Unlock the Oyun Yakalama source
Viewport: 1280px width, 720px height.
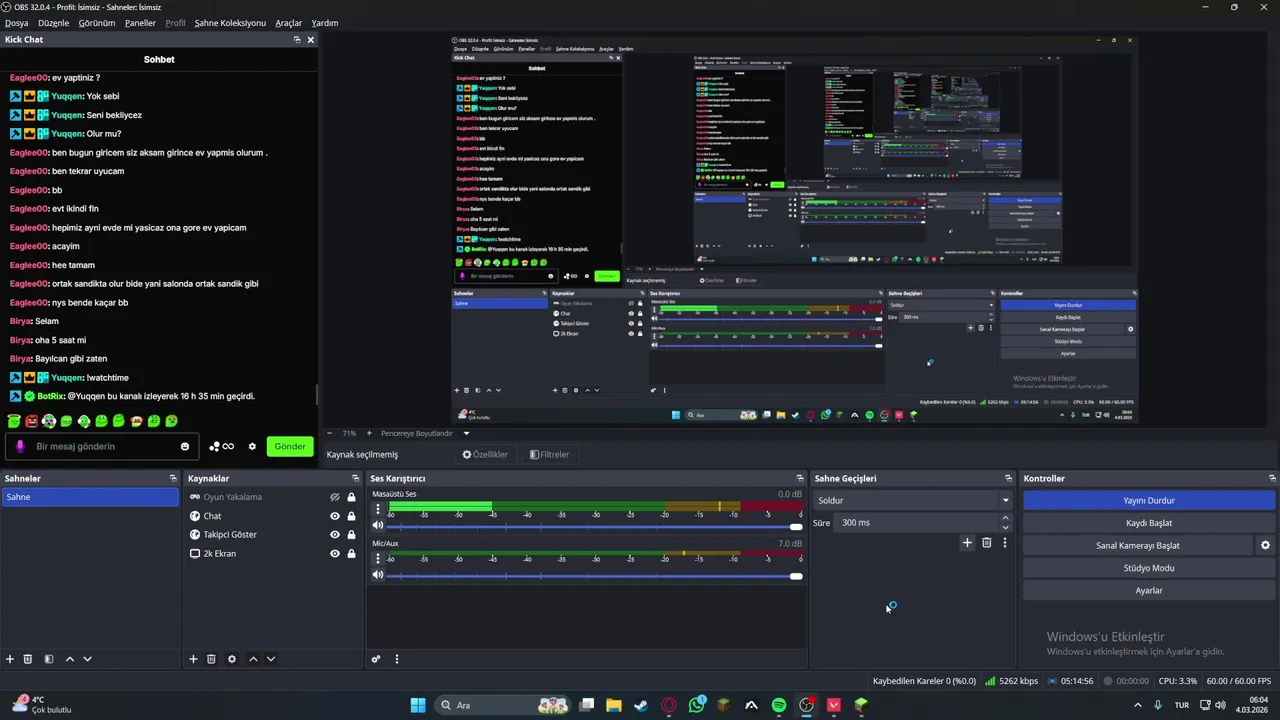tap(351, 497)
